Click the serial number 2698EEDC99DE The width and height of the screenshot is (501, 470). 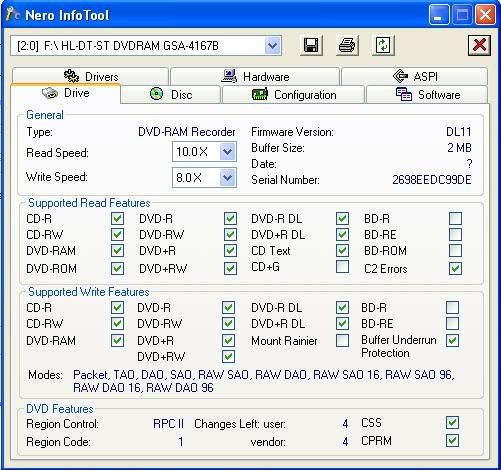click(x=432, y=180)
